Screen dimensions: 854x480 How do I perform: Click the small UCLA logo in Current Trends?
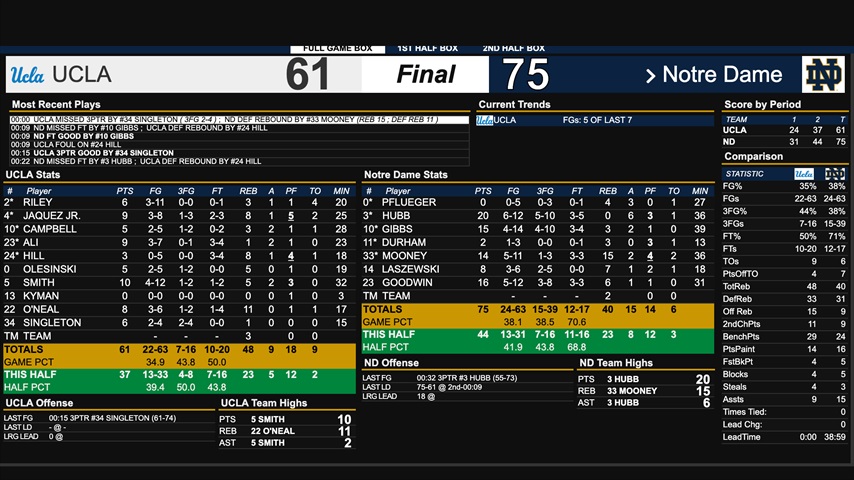484,120
